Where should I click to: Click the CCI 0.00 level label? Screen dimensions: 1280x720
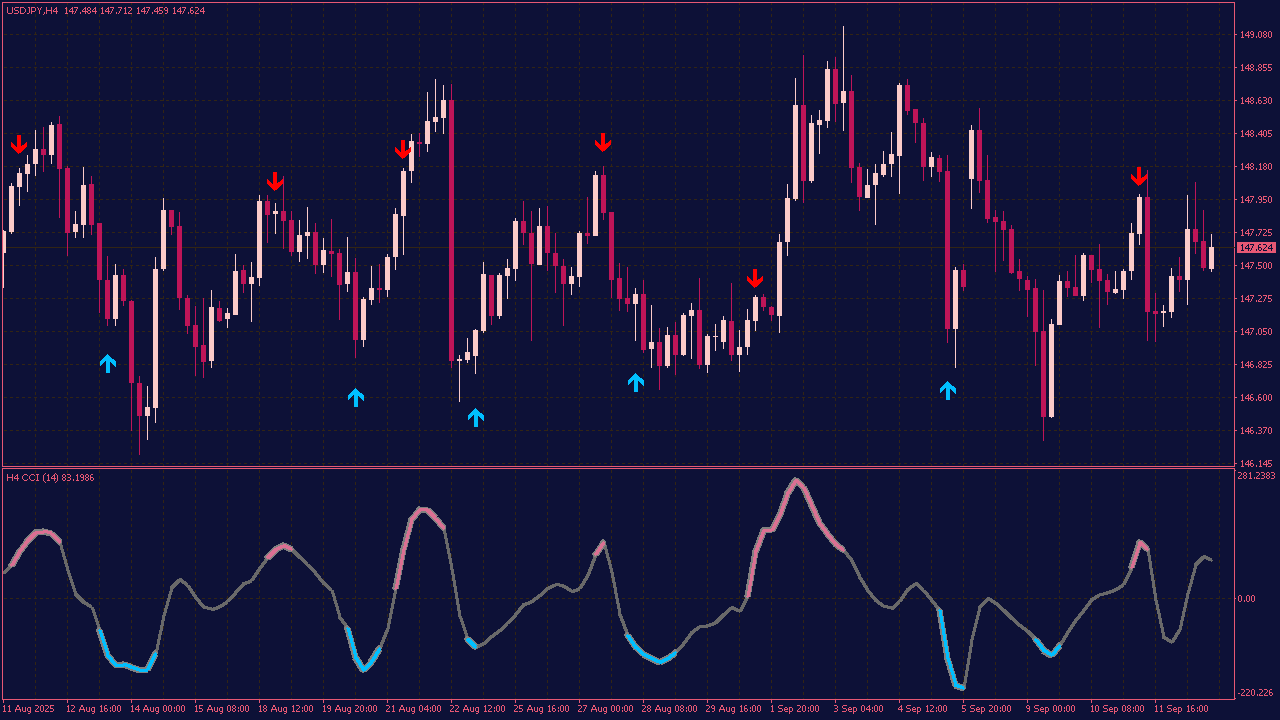(1246, 599)
